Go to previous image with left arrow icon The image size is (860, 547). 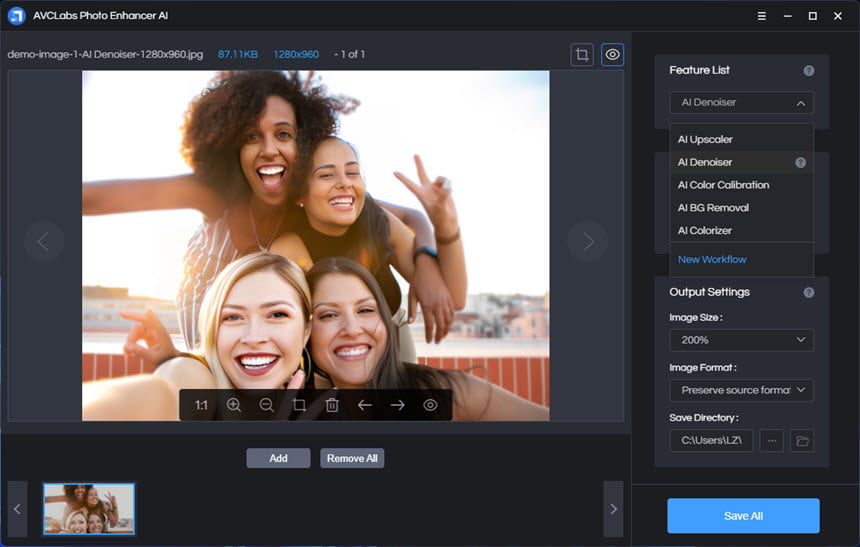pyautogui.click(x=365, y=405)
